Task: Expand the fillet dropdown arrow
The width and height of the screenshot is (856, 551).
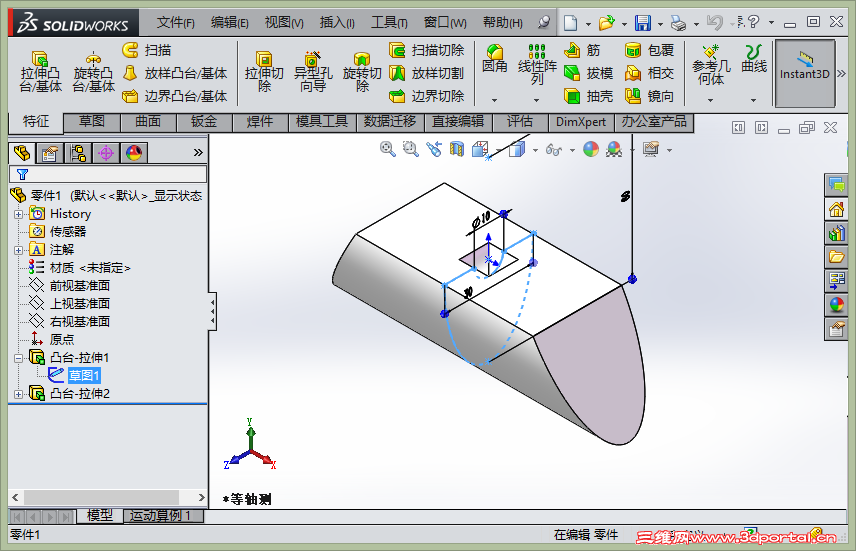Action: click(495, 100)
